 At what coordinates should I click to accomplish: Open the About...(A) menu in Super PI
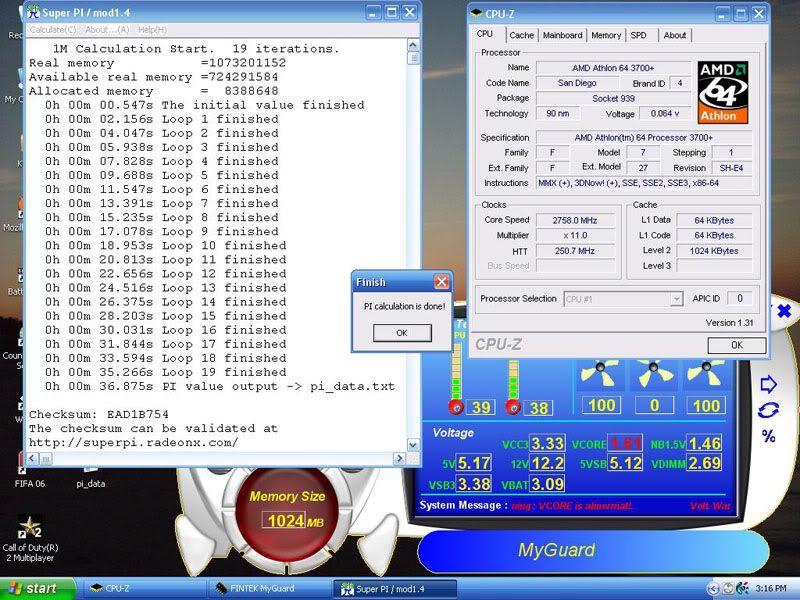pos(107,30)
